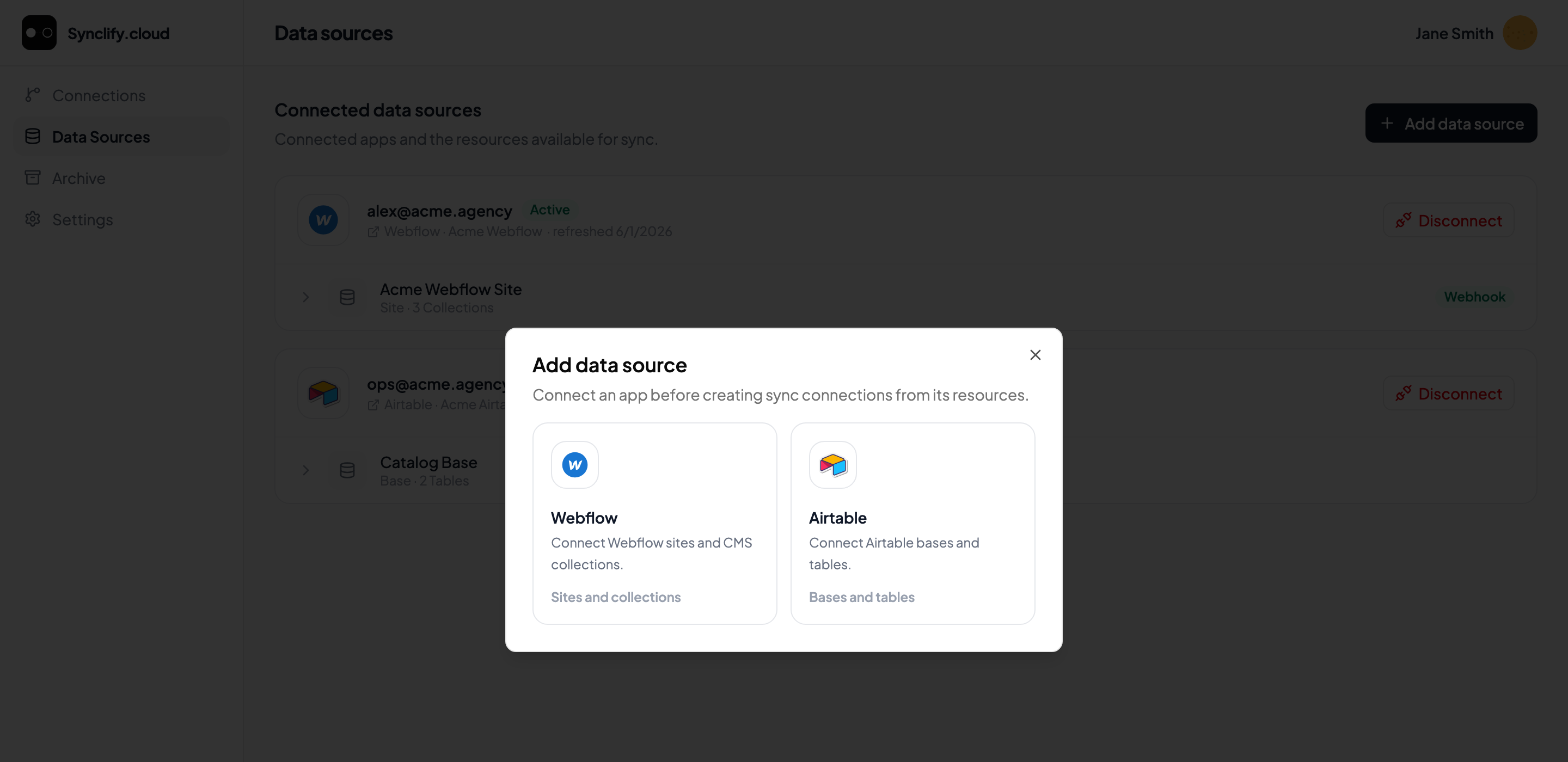Click the Archive box icon

(32, 178)
